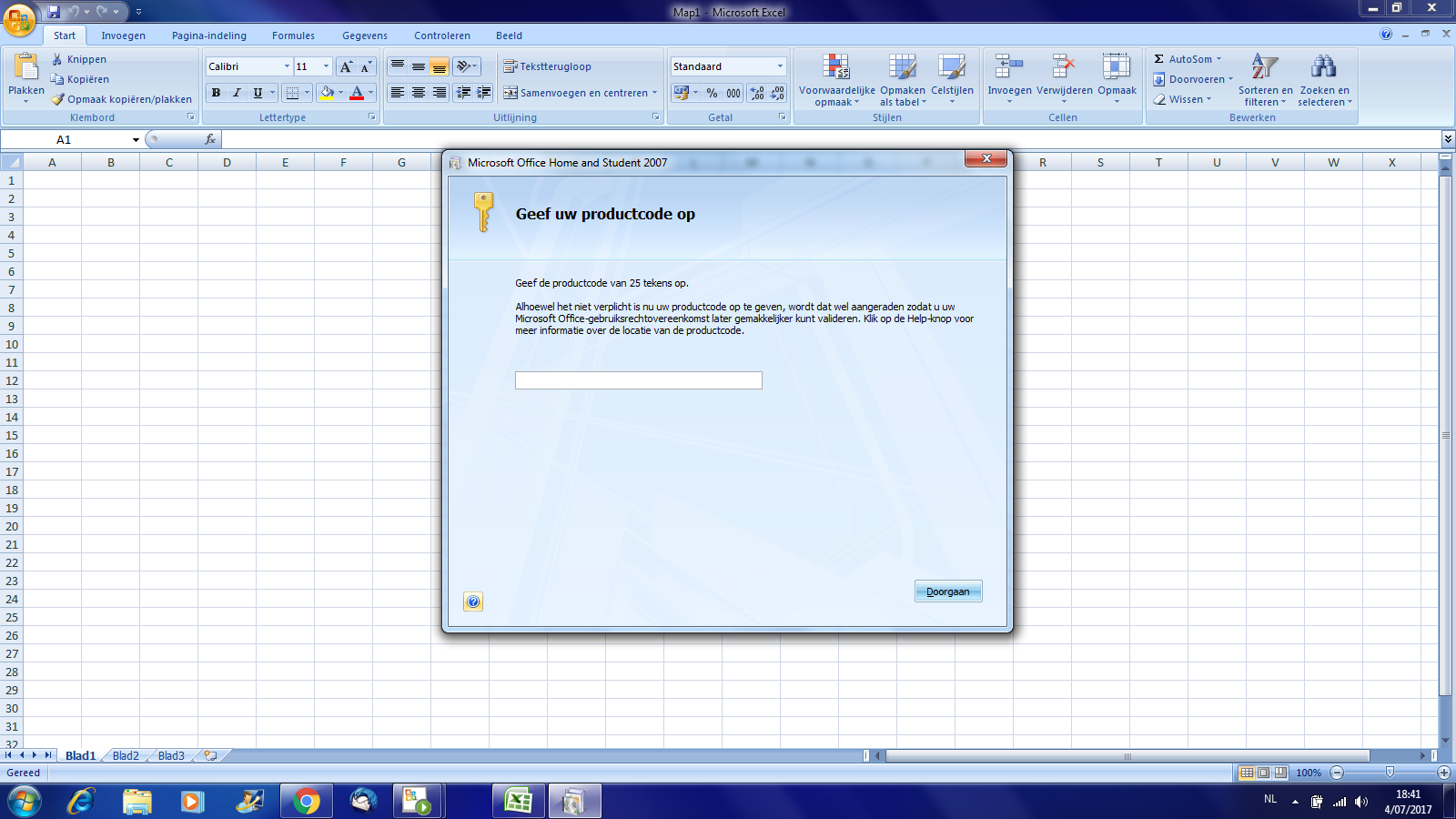Open the Standaard number format dropdown
This screenshot has height=819, width=1456.
[780, 66]
